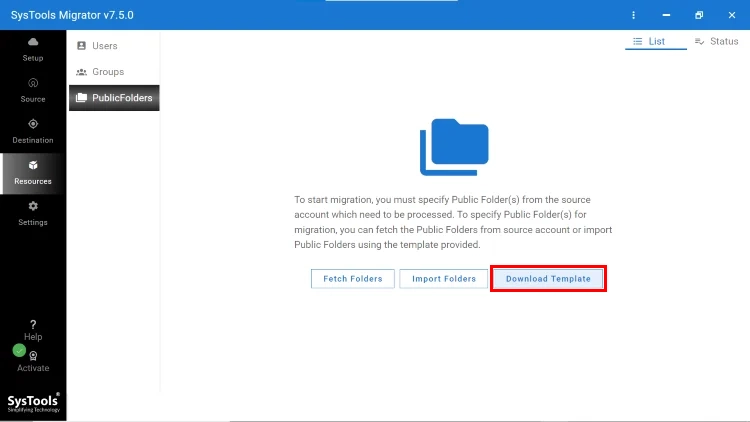Click the PublicFolders folder icon
This screenshot has width=750, height=422.
[81, 98]
